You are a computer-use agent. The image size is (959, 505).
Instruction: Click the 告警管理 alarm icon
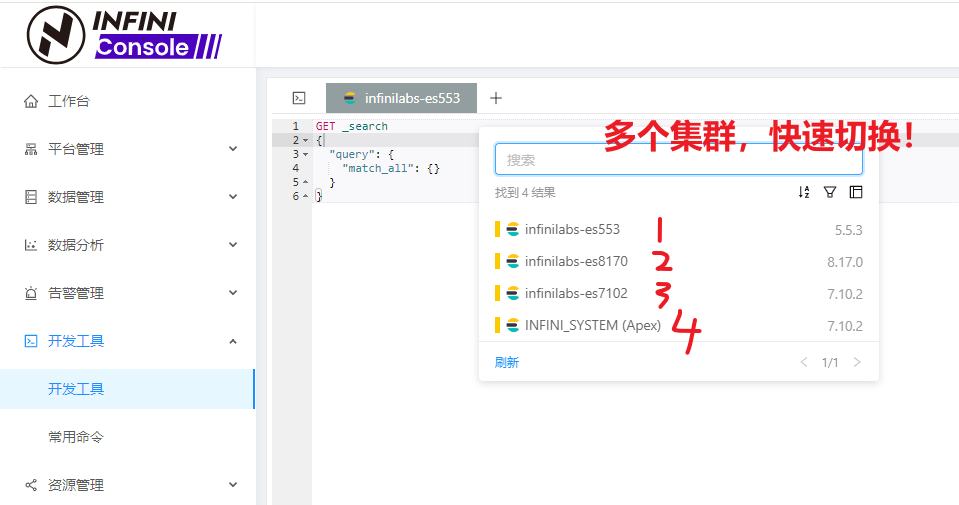pyautogui.click(x=31, y=293)
